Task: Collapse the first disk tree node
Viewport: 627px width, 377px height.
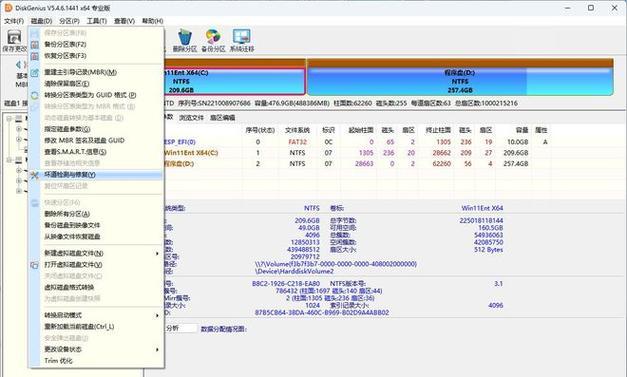Action: [9, 118]
